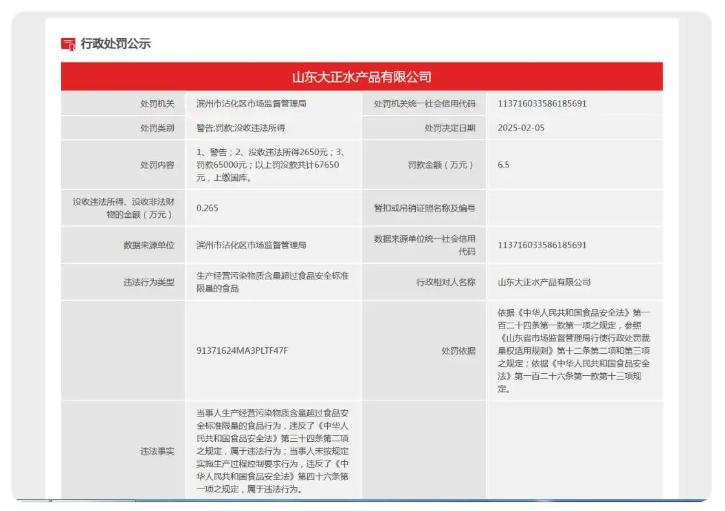Click 滨州市沾化区市场监督管理局 in the 处罚机关 row

(x=252, y=104)
